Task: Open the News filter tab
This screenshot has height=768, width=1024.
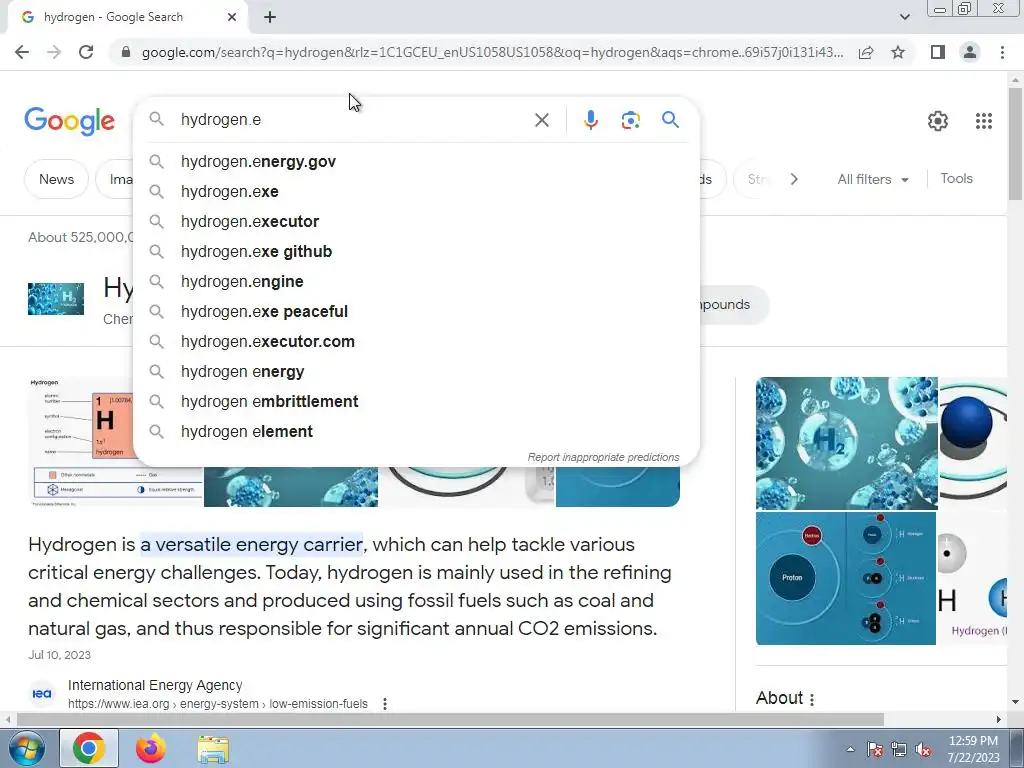Action: [56, 179]
